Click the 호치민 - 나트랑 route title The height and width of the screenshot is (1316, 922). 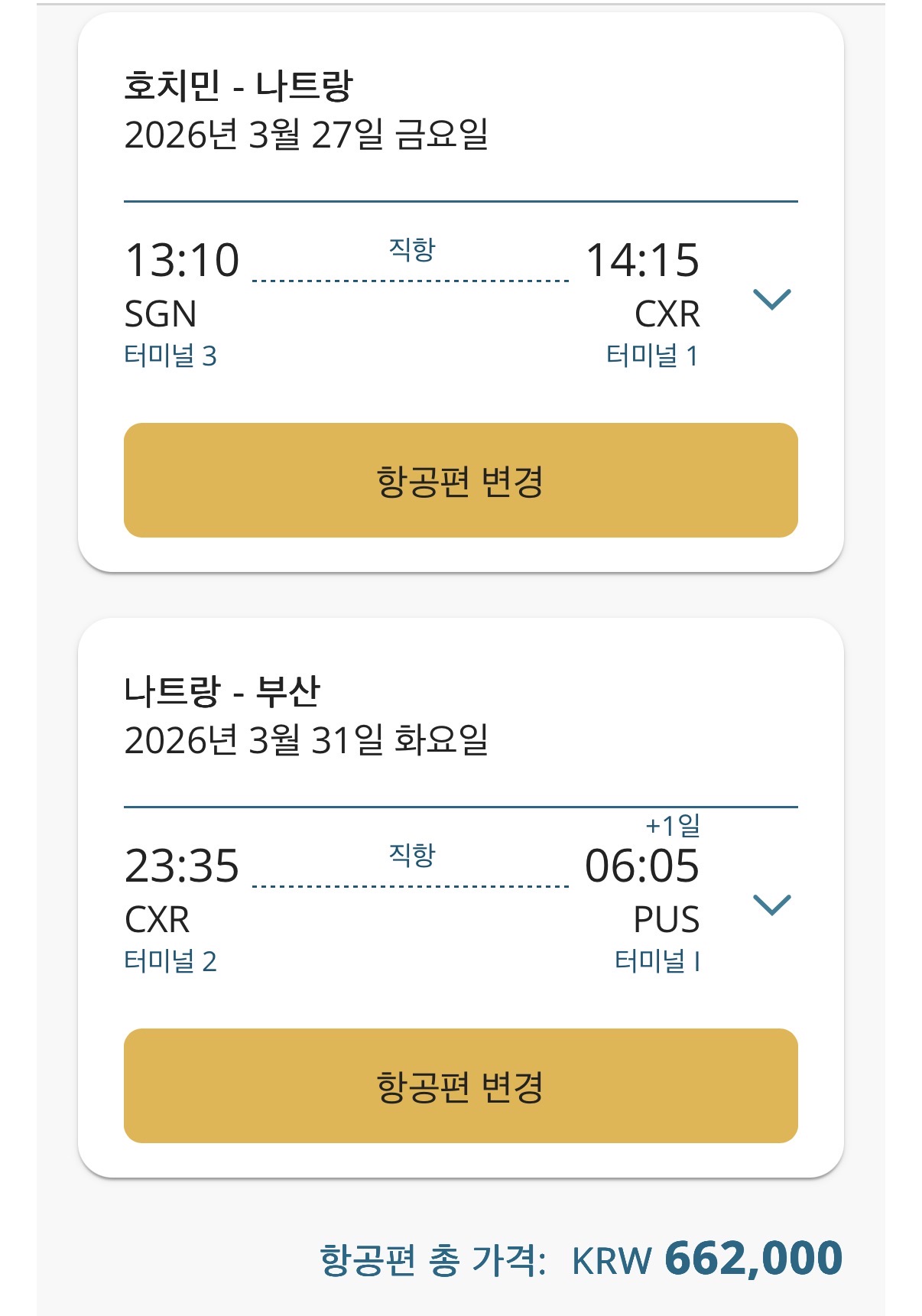pyautogui.click(x=238, y=86)
